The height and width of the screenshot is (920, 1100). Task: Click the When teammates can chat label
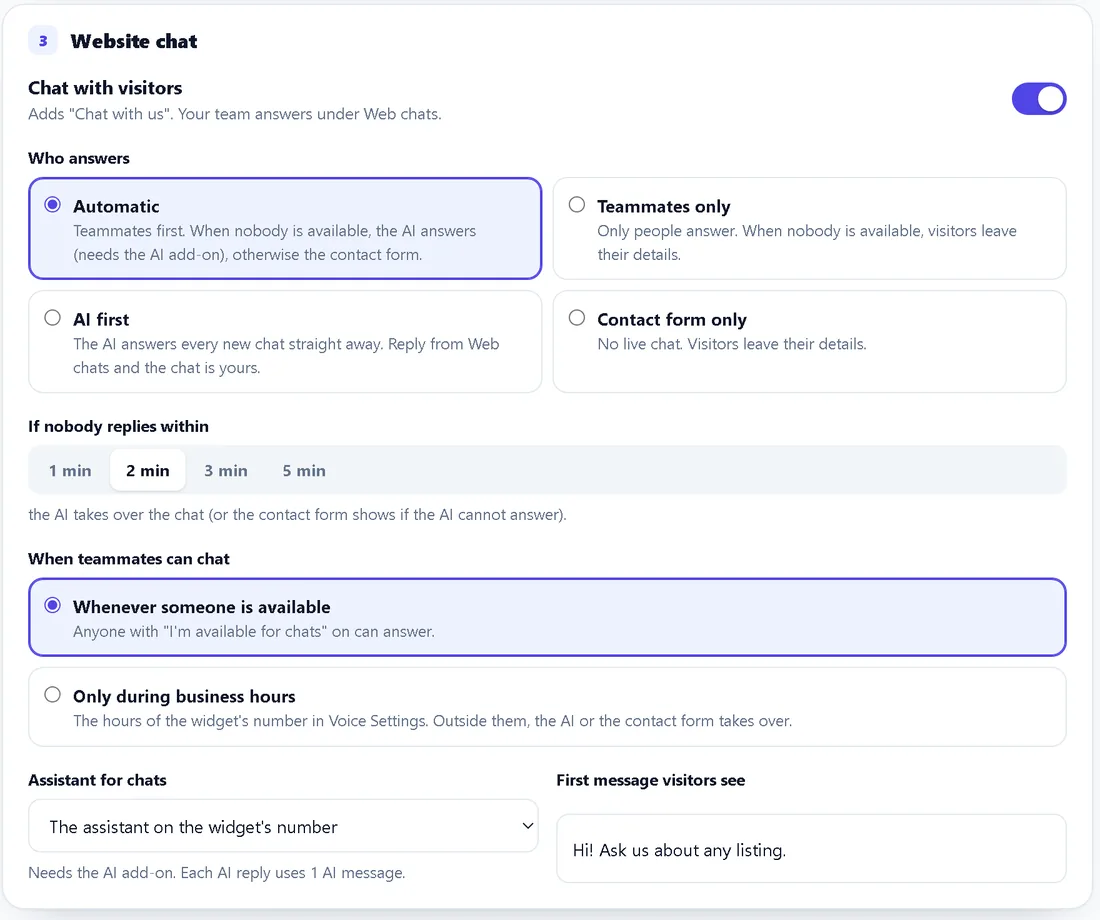(x=129, y=559)
